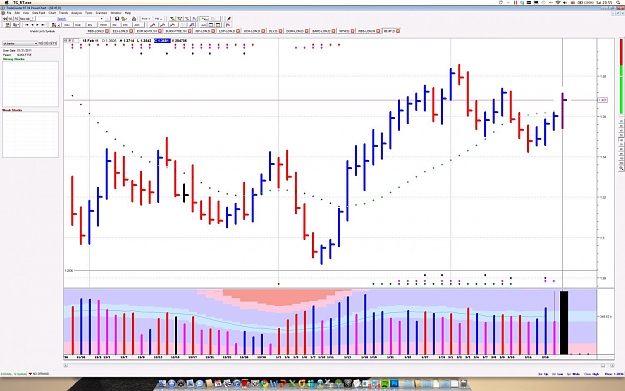Click the Search link in toolbar
The image size is (625, 391).
[x=62, y=19]
